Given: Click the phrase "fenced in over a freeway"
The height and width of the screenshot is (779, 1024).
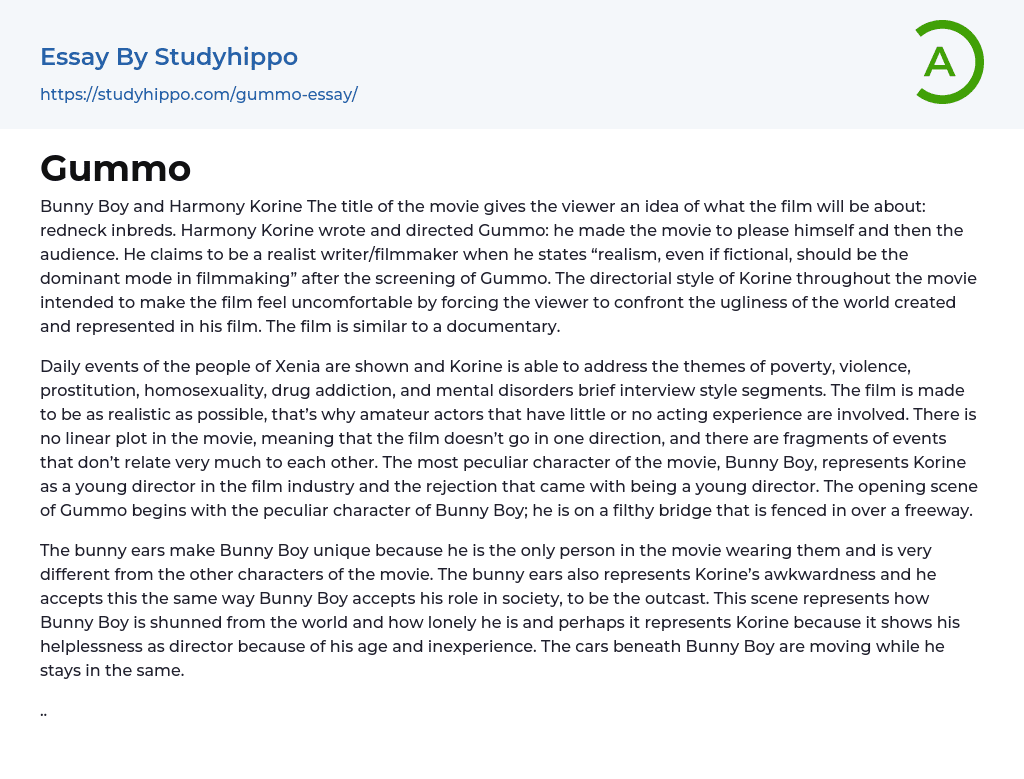Looking at the screenshot, I should [878, 510].
